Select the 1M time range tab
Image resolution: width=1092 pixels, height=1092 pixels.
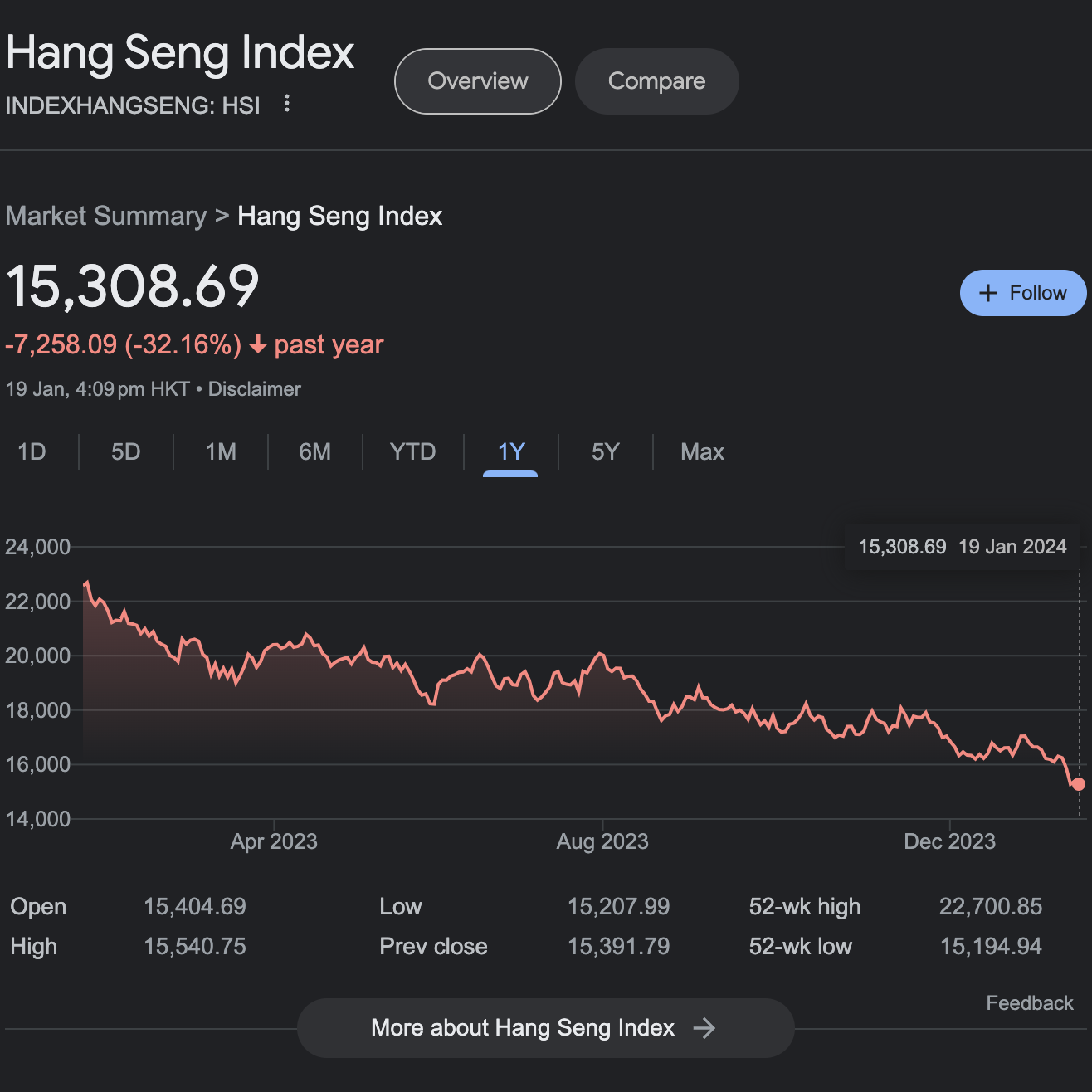pos(221,451)
